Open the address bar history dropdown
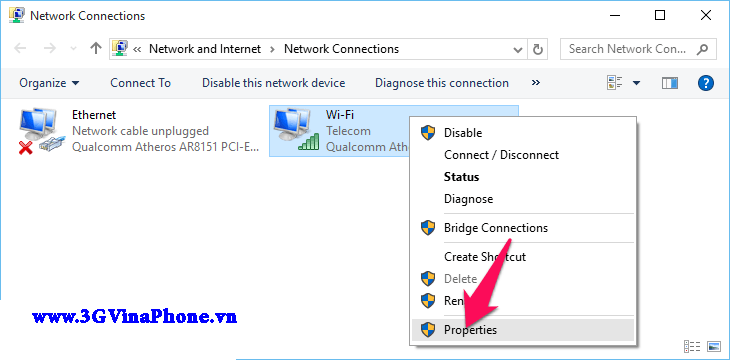This screenshot has width=730, height=360. 517,49
